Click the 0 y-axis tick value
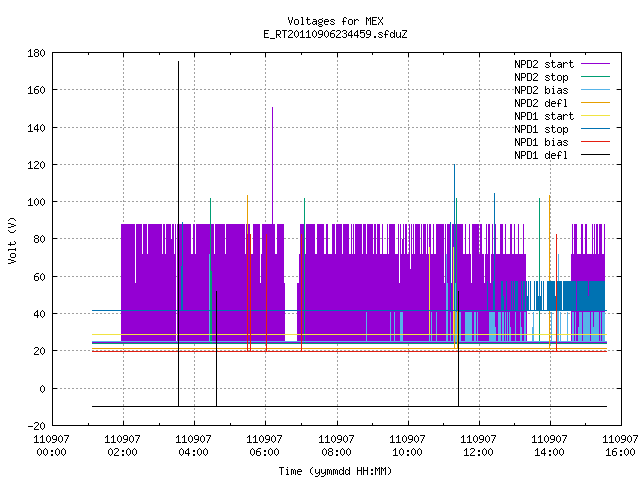The width and height of the screenshot is (640, 480). click(x=42, y=389)
